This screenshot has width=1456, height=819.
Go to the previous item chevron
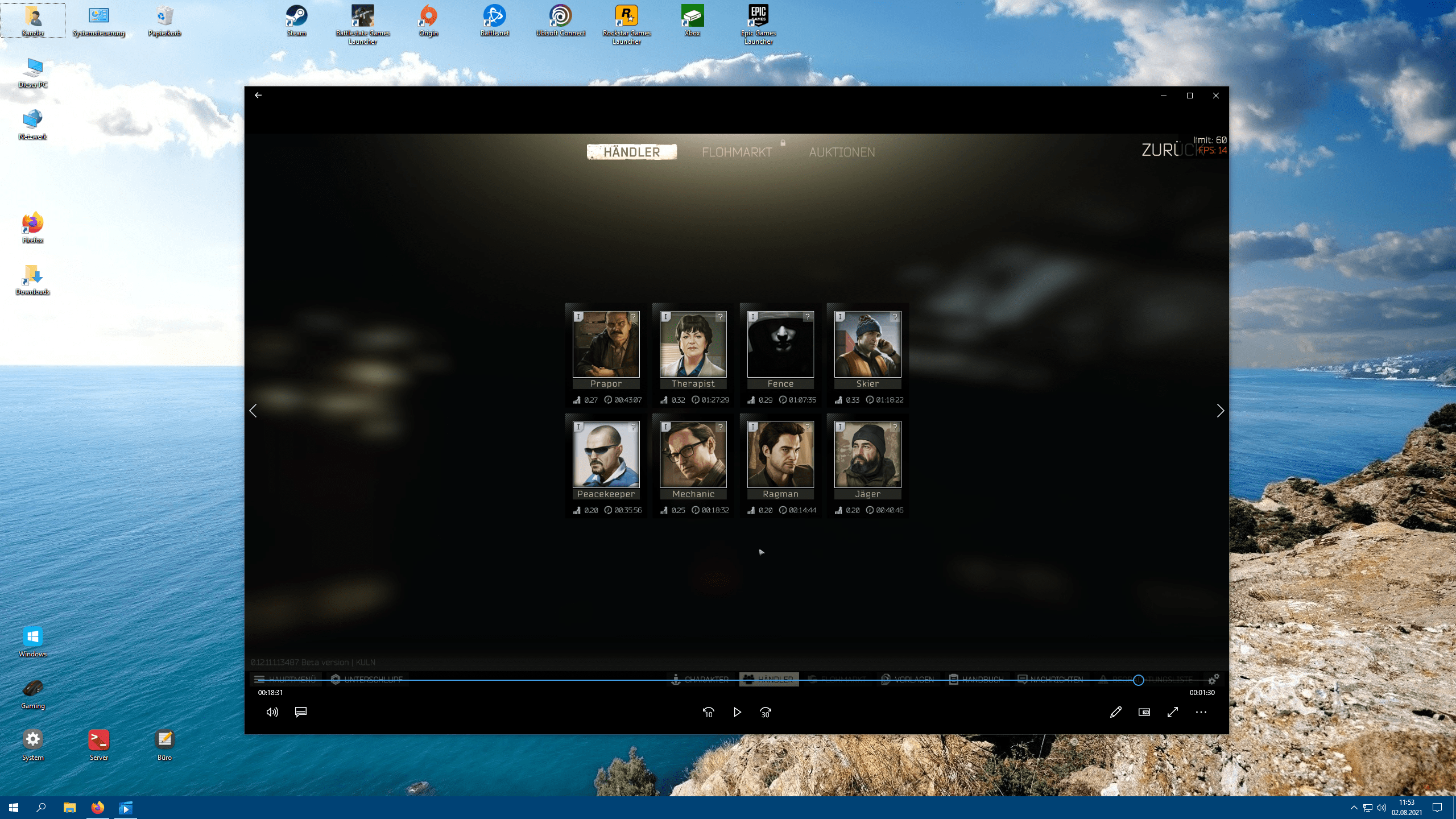tap(253, 411)
